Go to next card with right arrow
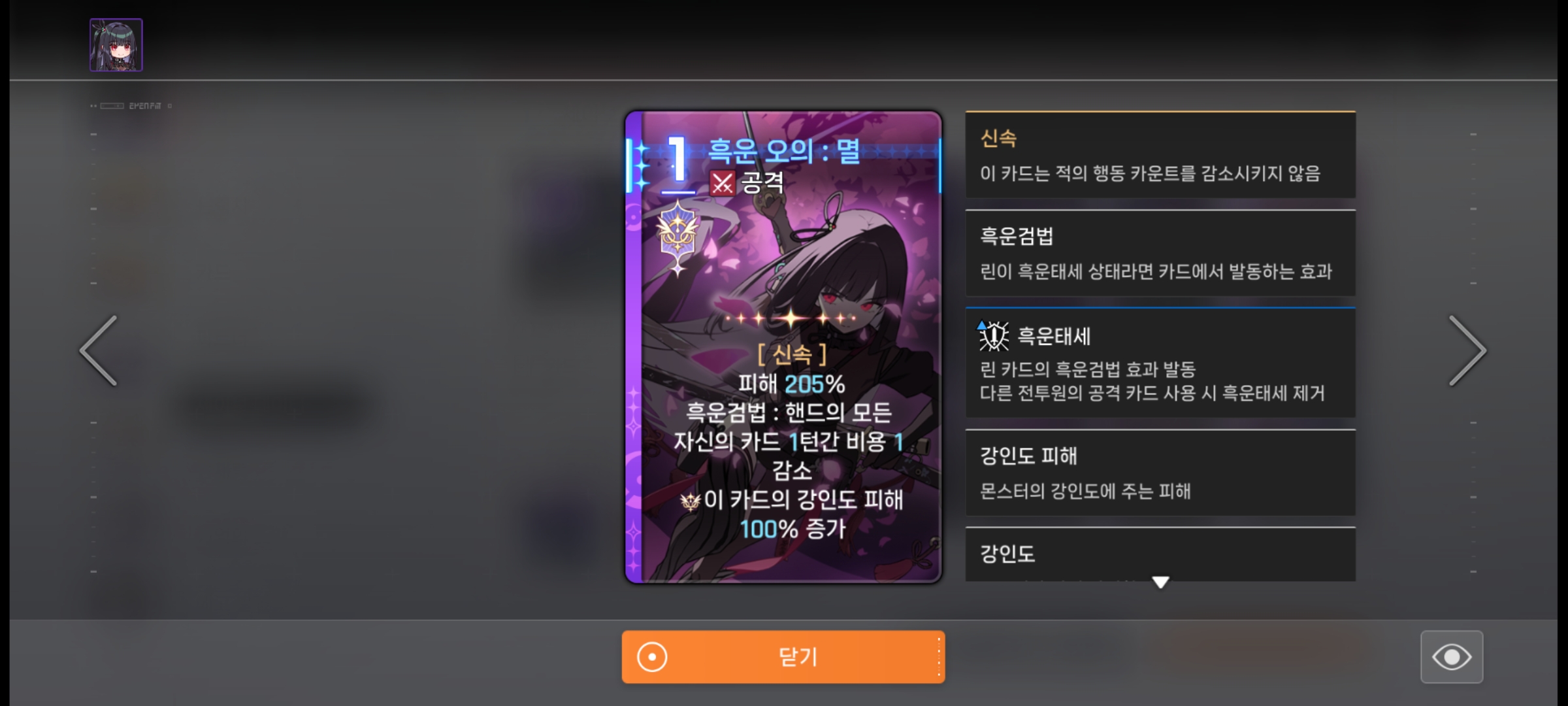The width and height of the screenshot is (1568, 706). [1467, 351]
